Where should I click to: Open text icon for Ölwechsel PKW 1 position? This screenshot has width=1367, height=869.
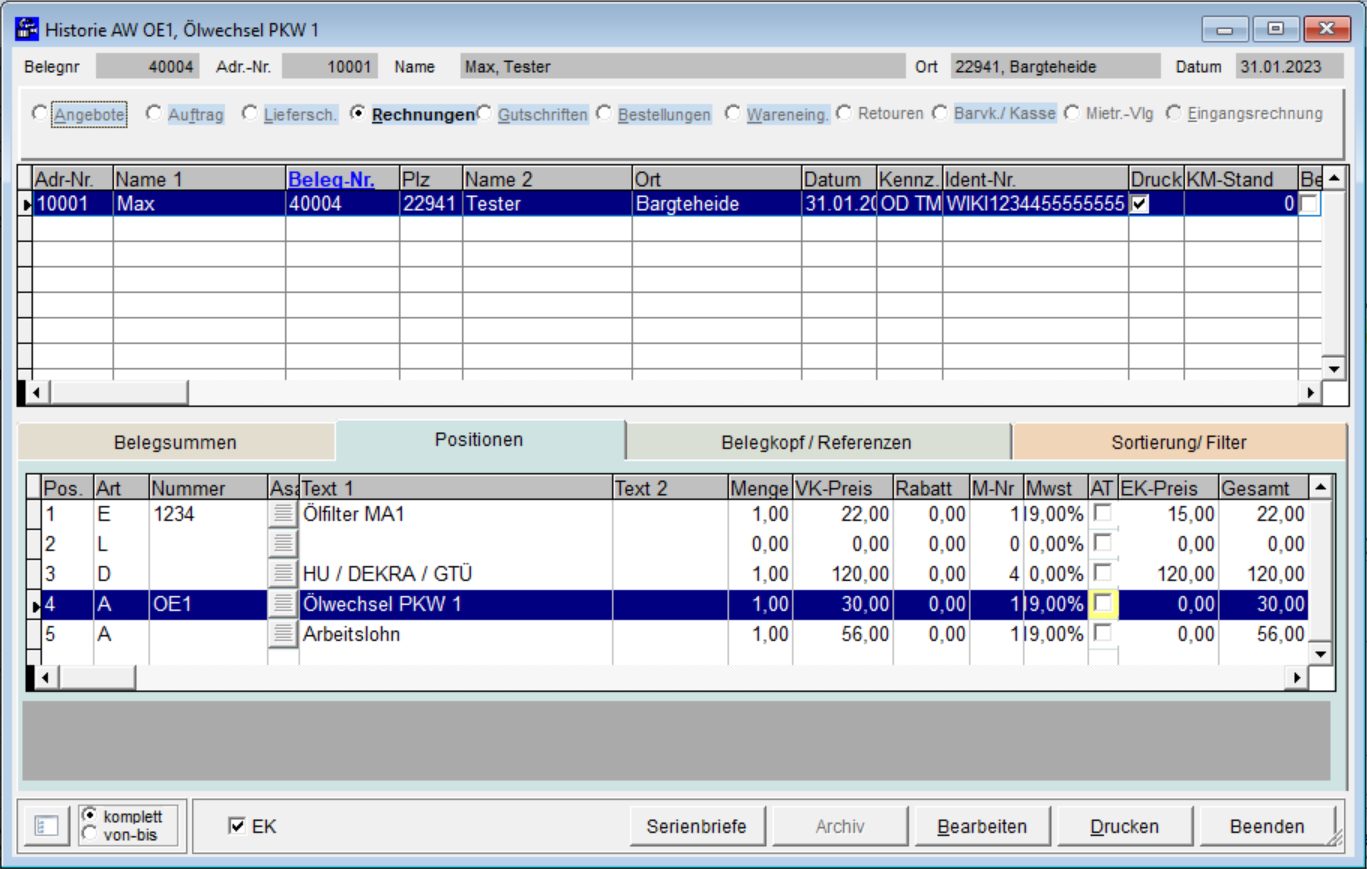284,604
